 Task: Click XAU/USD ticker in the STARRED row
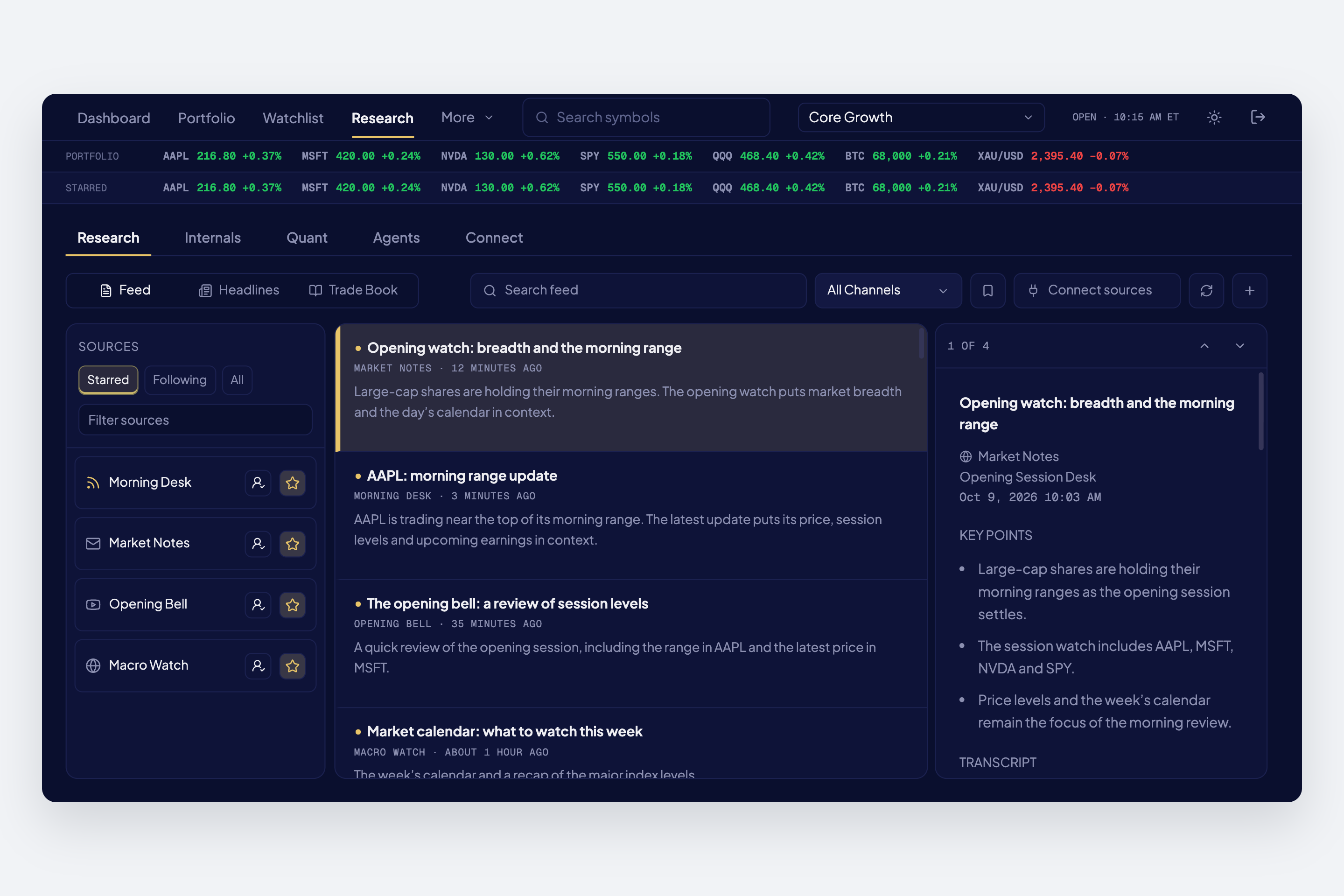point(1053,188)
